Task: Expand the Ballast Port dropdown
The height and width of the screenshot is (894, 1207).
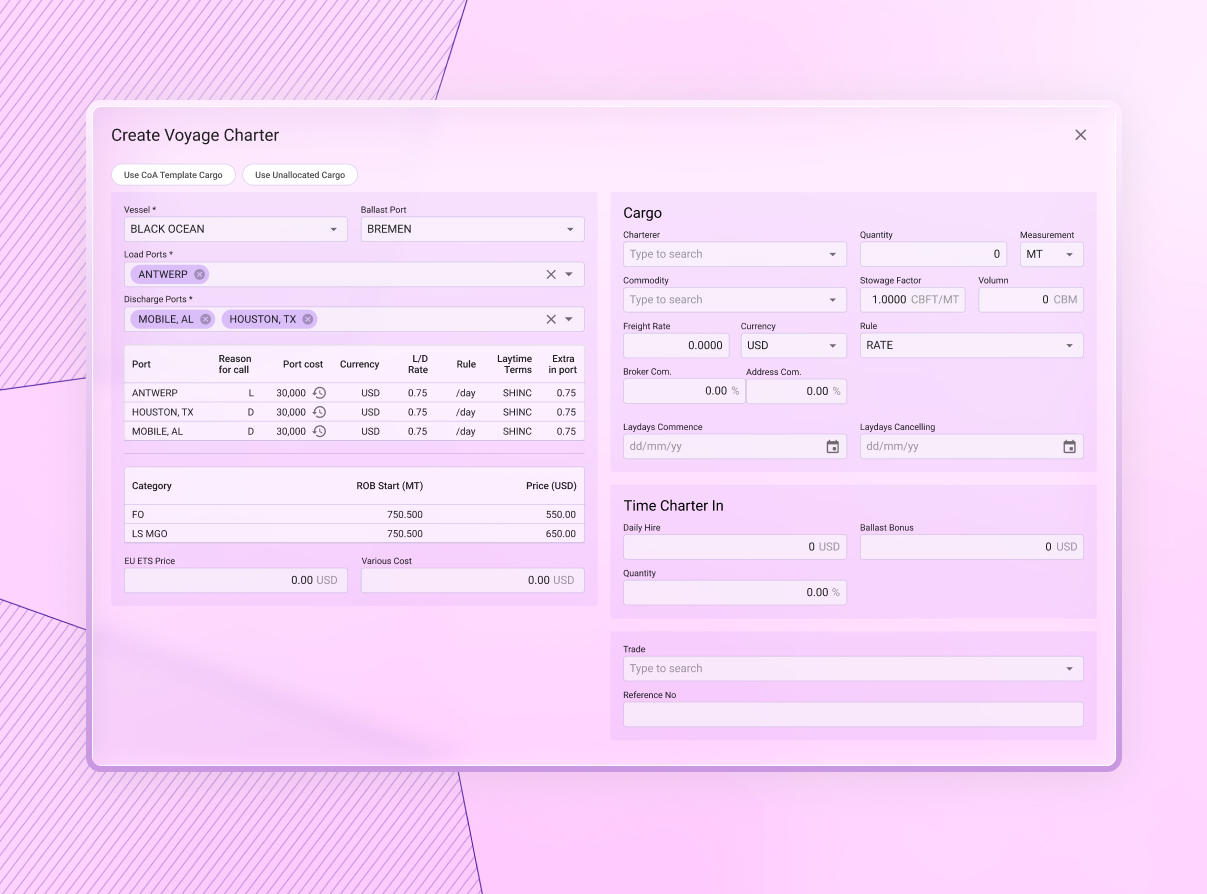Action: click(x=571, y=229)
